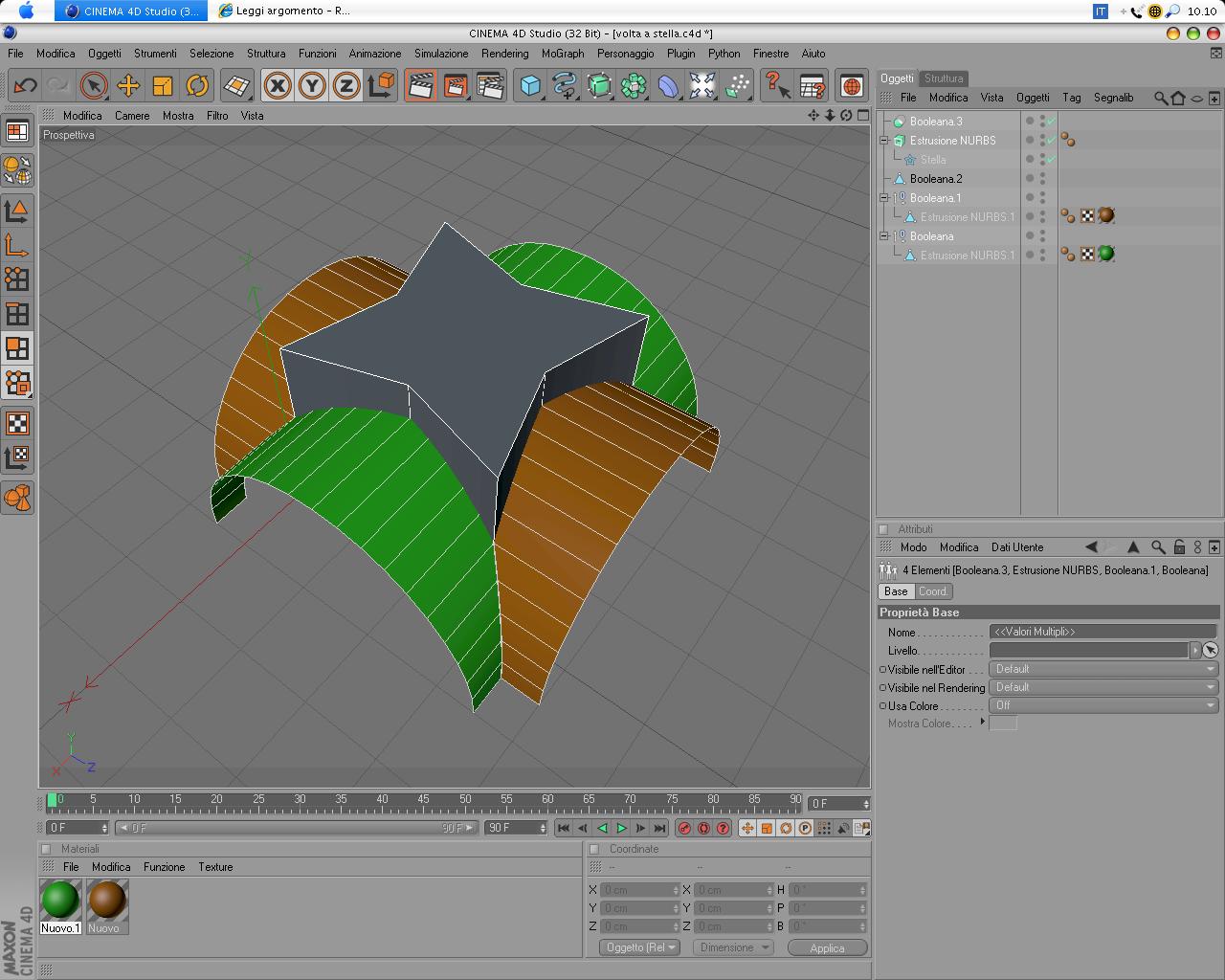1225x980 pixels.
Task: Render the active view clapperboard icon
Action: pyautogui.click(x=420, y=86)
